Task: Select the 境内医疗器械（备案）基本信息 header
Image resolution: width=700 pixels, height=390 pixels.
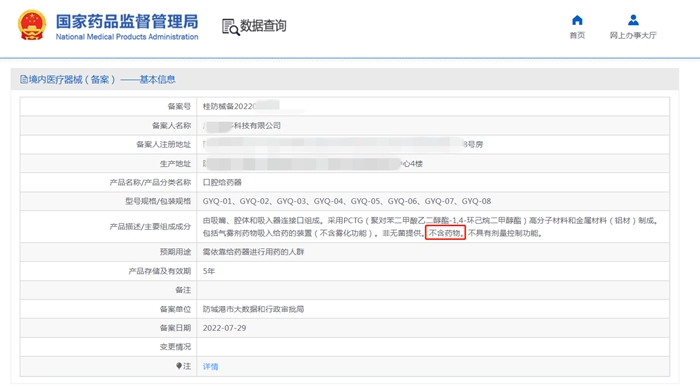Action: (97, 80)
